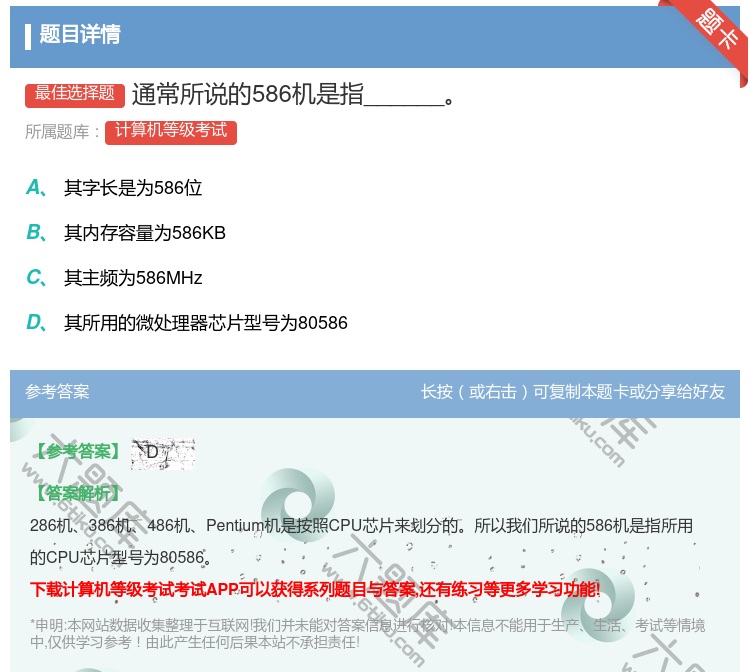Click the 题目详情 header title
750x672 pixels.
(x=80, y=34)
